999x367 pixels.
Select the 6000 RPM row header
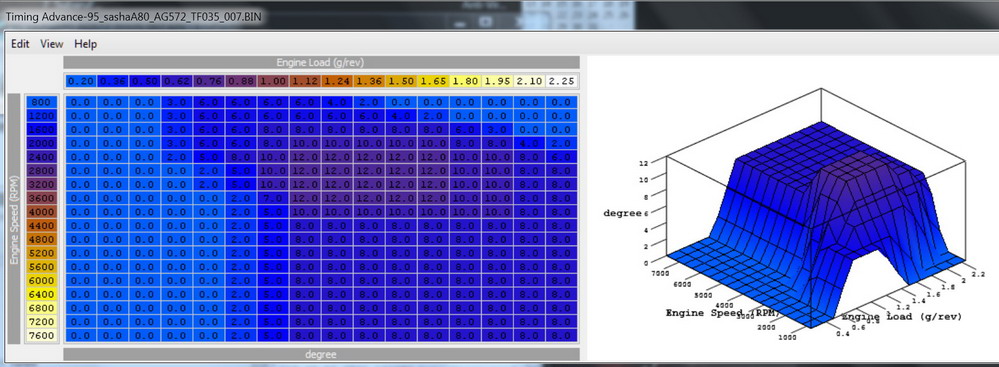(41, 280)
